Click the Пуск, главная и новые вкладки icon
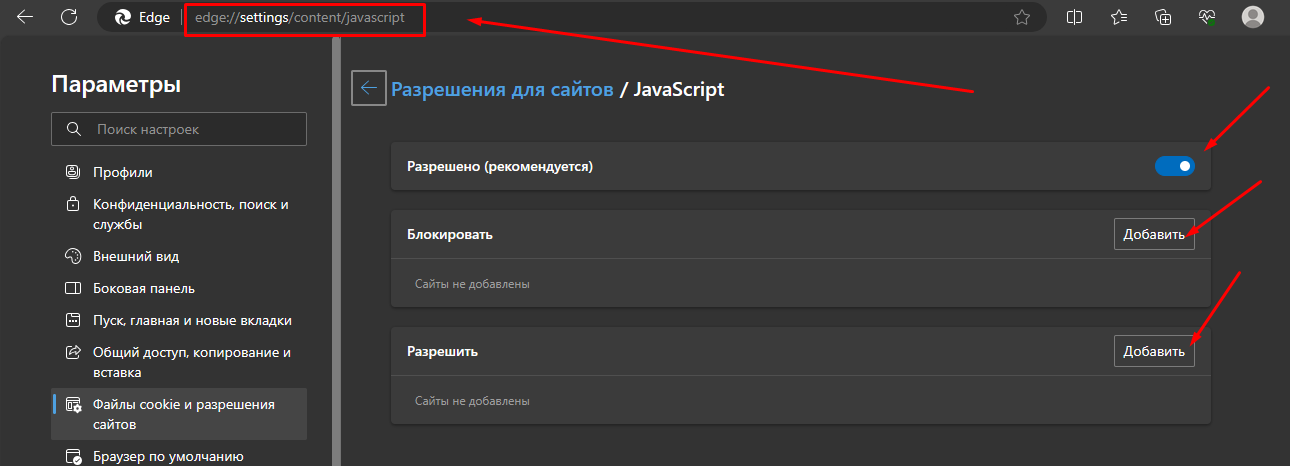The image size is (1290, 466). [x=72, y=320]
